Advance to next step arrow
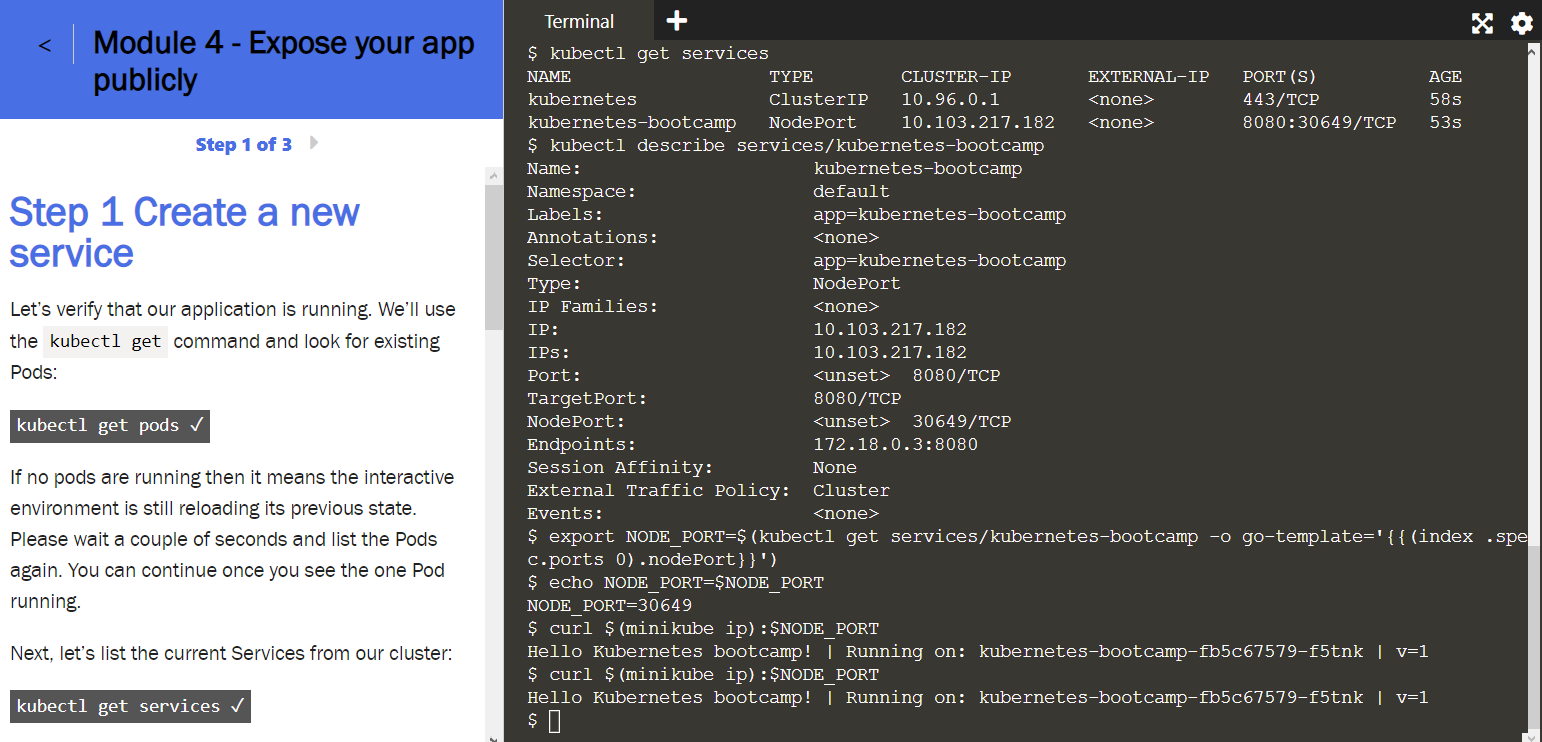1542x742 pixels. 314,143
